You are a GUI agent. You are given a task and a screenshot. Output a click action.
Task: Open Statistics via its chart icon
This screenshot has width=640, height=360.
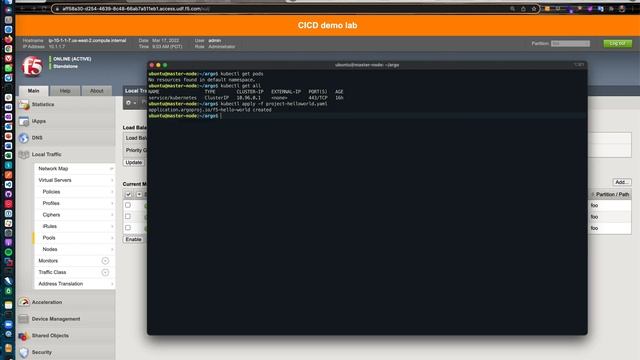tap(24, 105)
